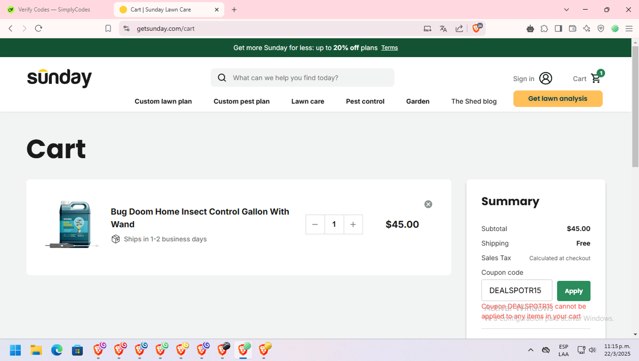639x361 pixels.
Task: Open Brave Shields icon
Action: pyautogui.click(x=476, y=28)
